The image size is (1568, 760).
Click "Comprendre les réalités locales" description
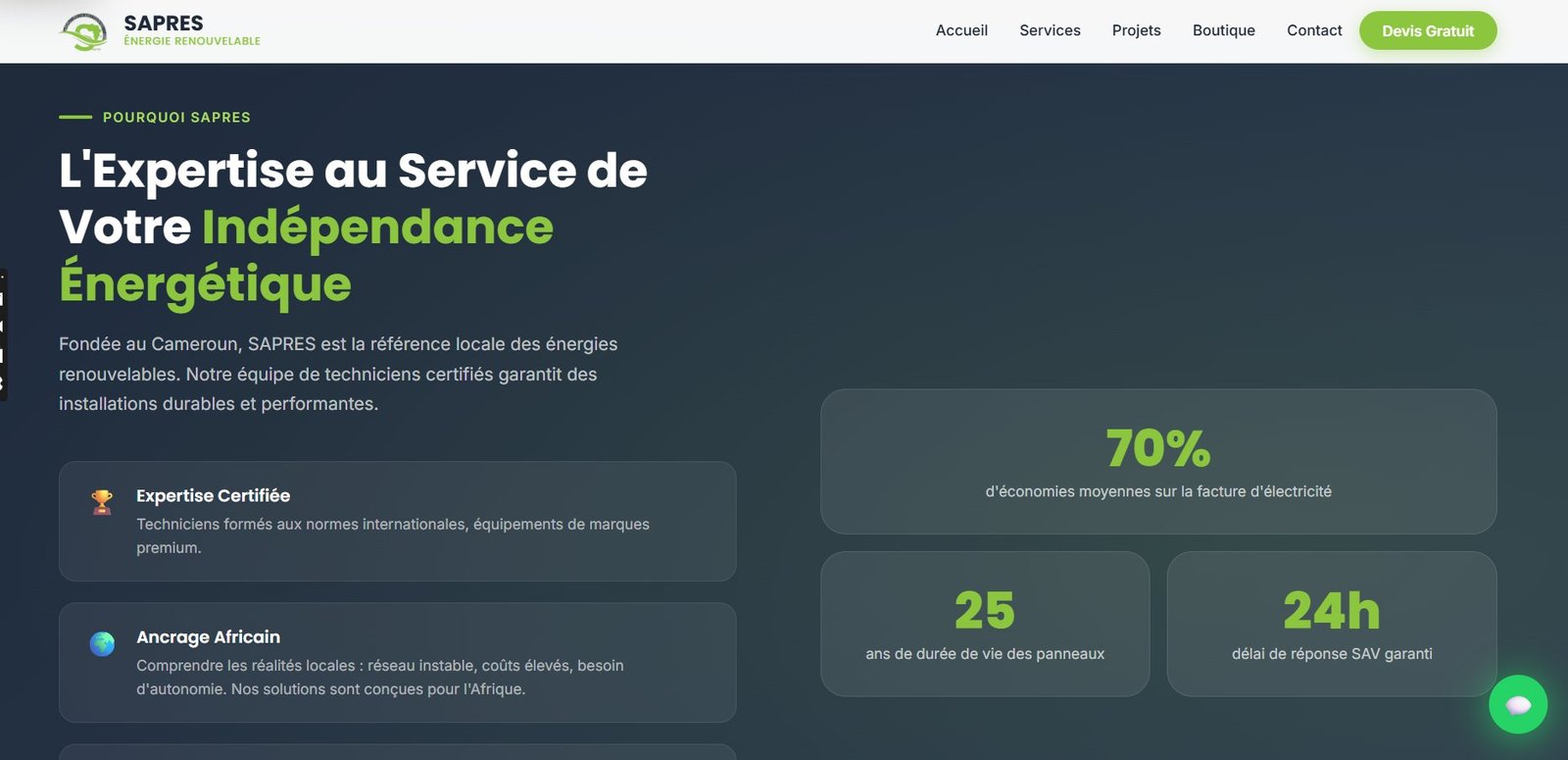point(380,677)
